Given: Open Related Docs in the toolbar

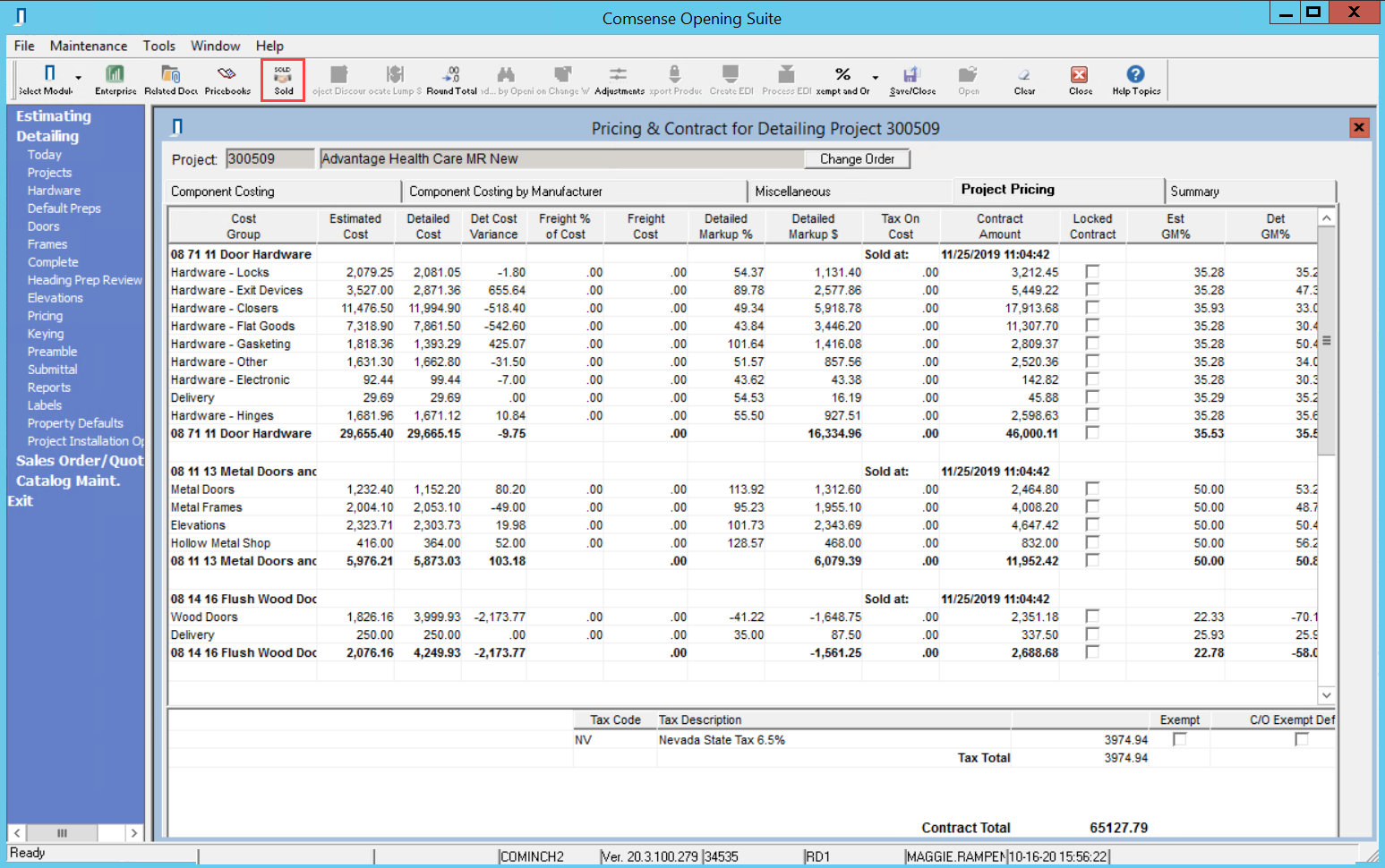Looking at the screenshot, I should pos(171,80).
